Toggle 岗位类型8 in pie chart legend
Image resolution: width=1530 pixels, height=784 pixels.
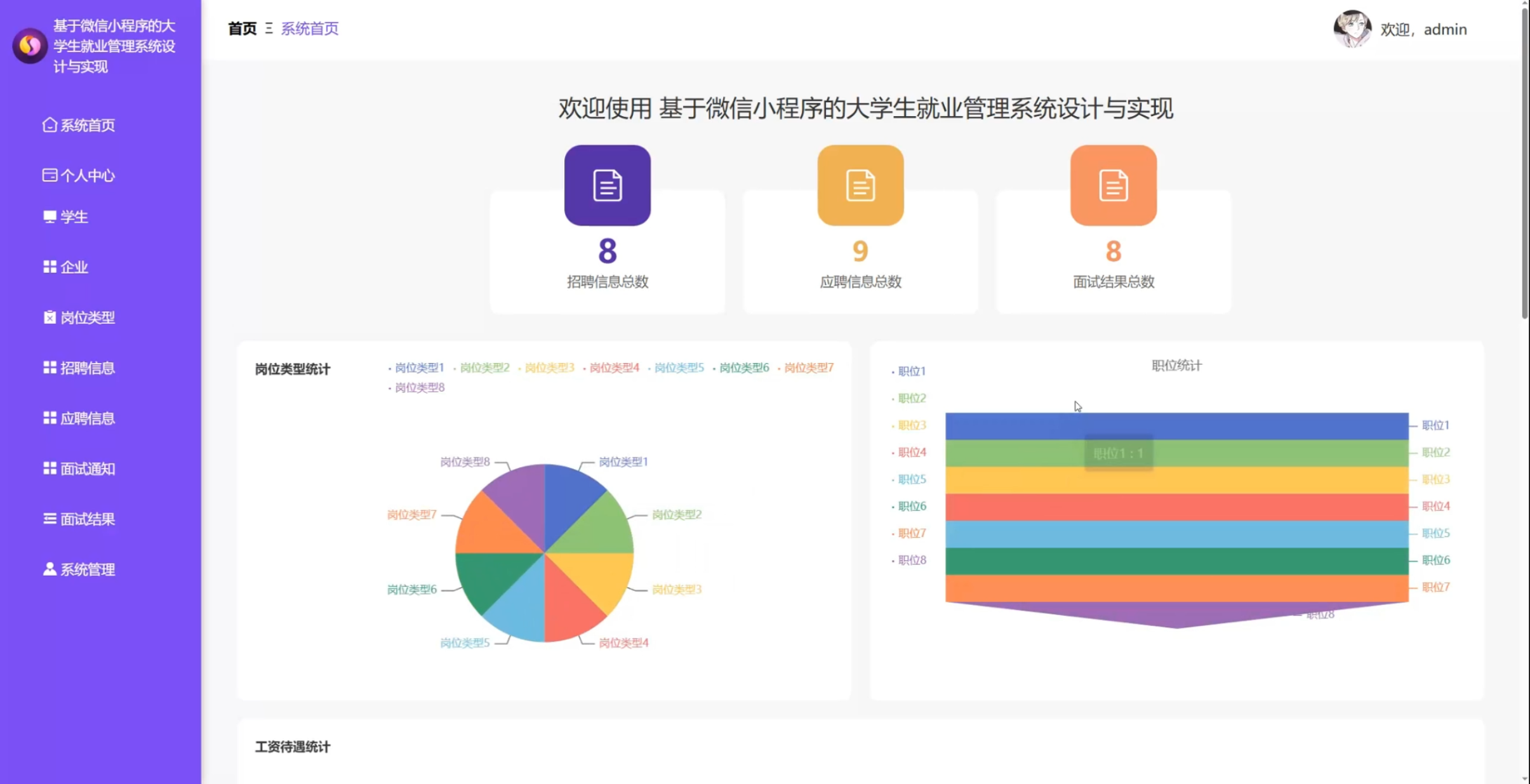416,387
